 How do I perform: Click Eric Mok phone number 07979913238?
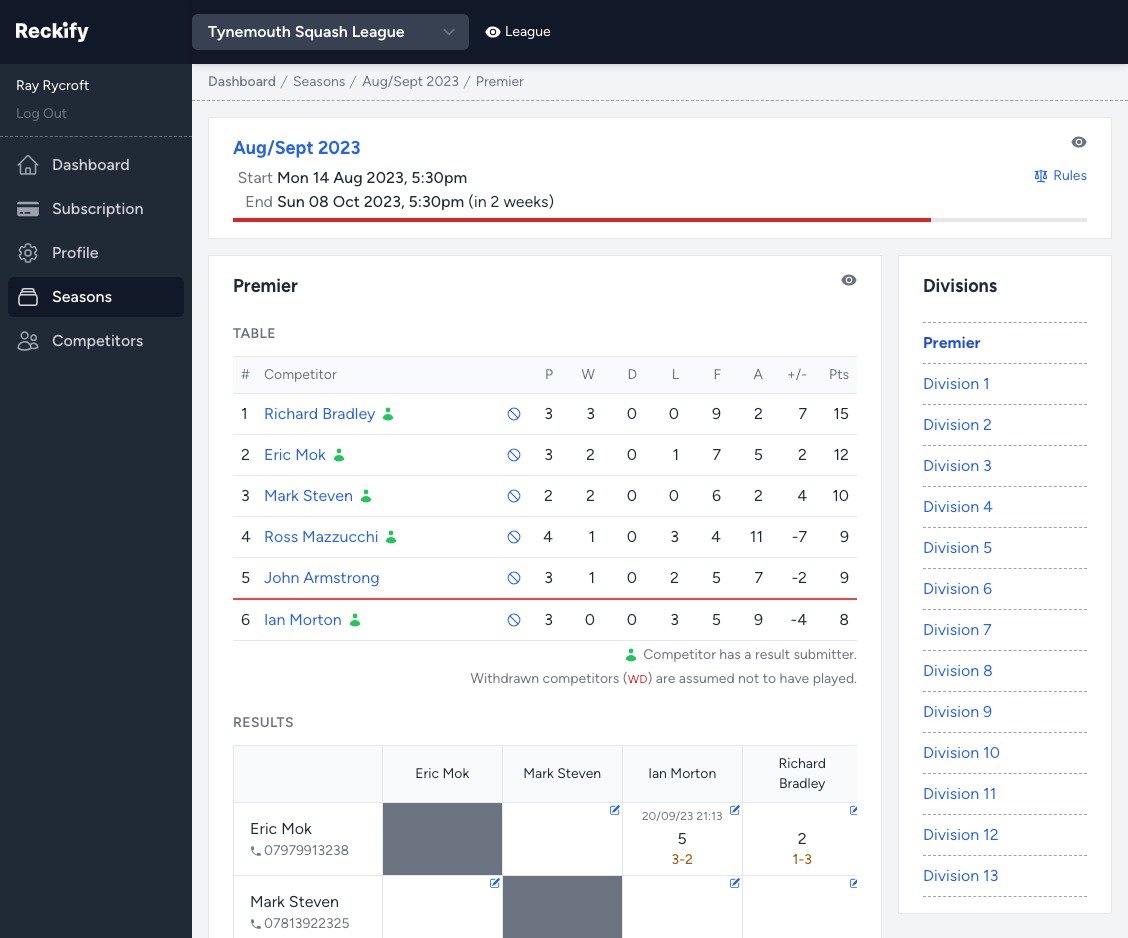tap(306, 850)
